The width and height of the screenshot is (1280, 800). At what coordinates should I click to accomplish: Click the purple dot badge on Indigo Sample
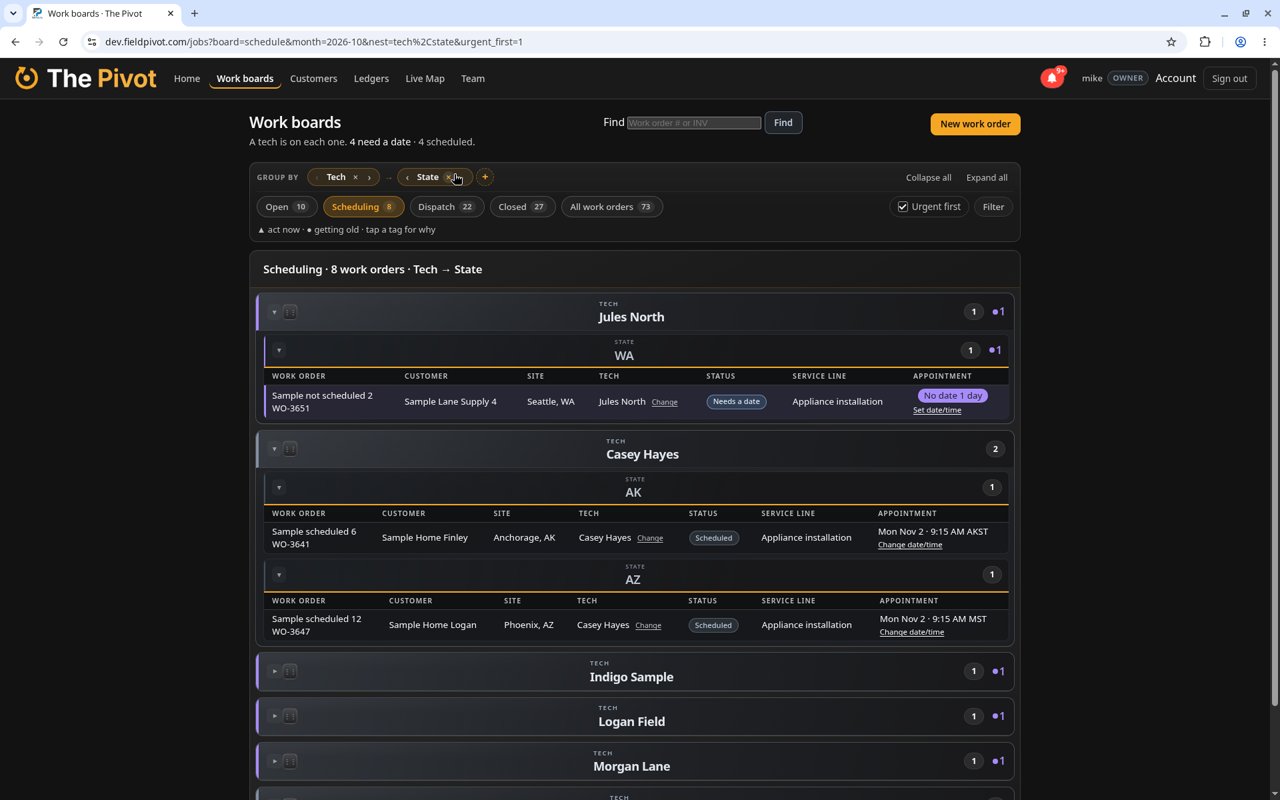(x=998, y=671)
